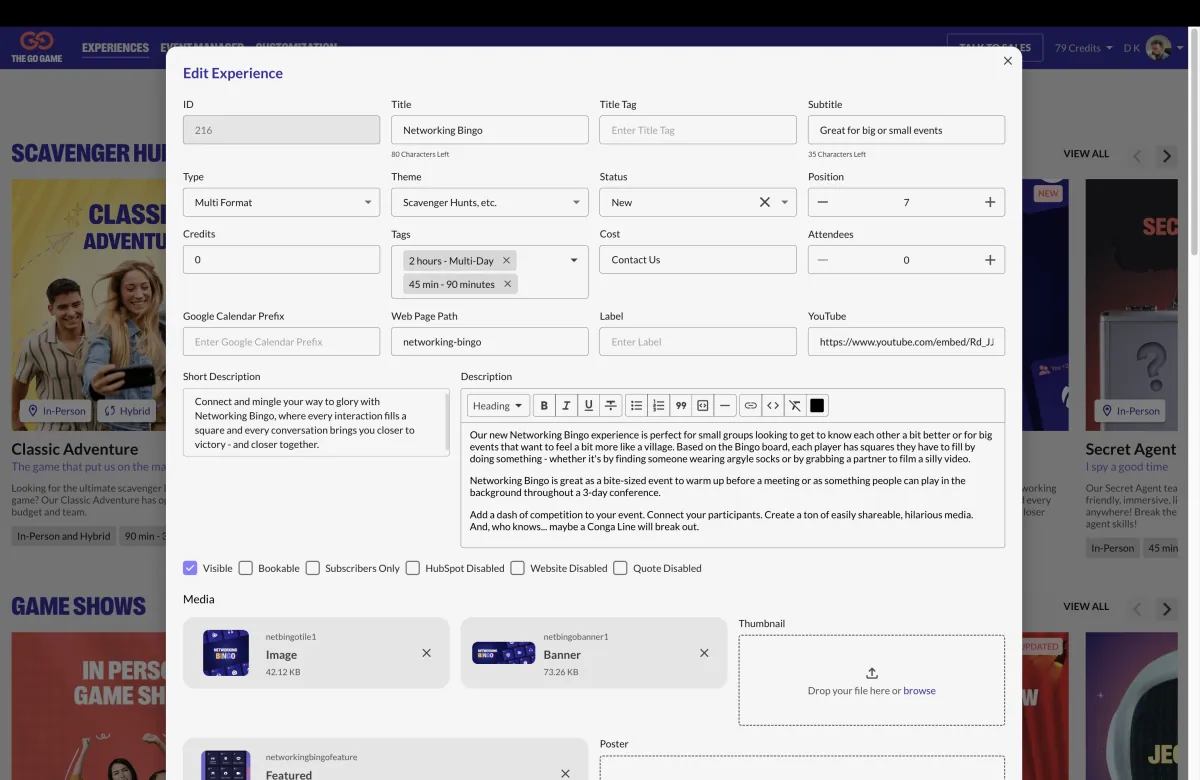Clear the Status field value New
1200x780 pixels.
765,202
